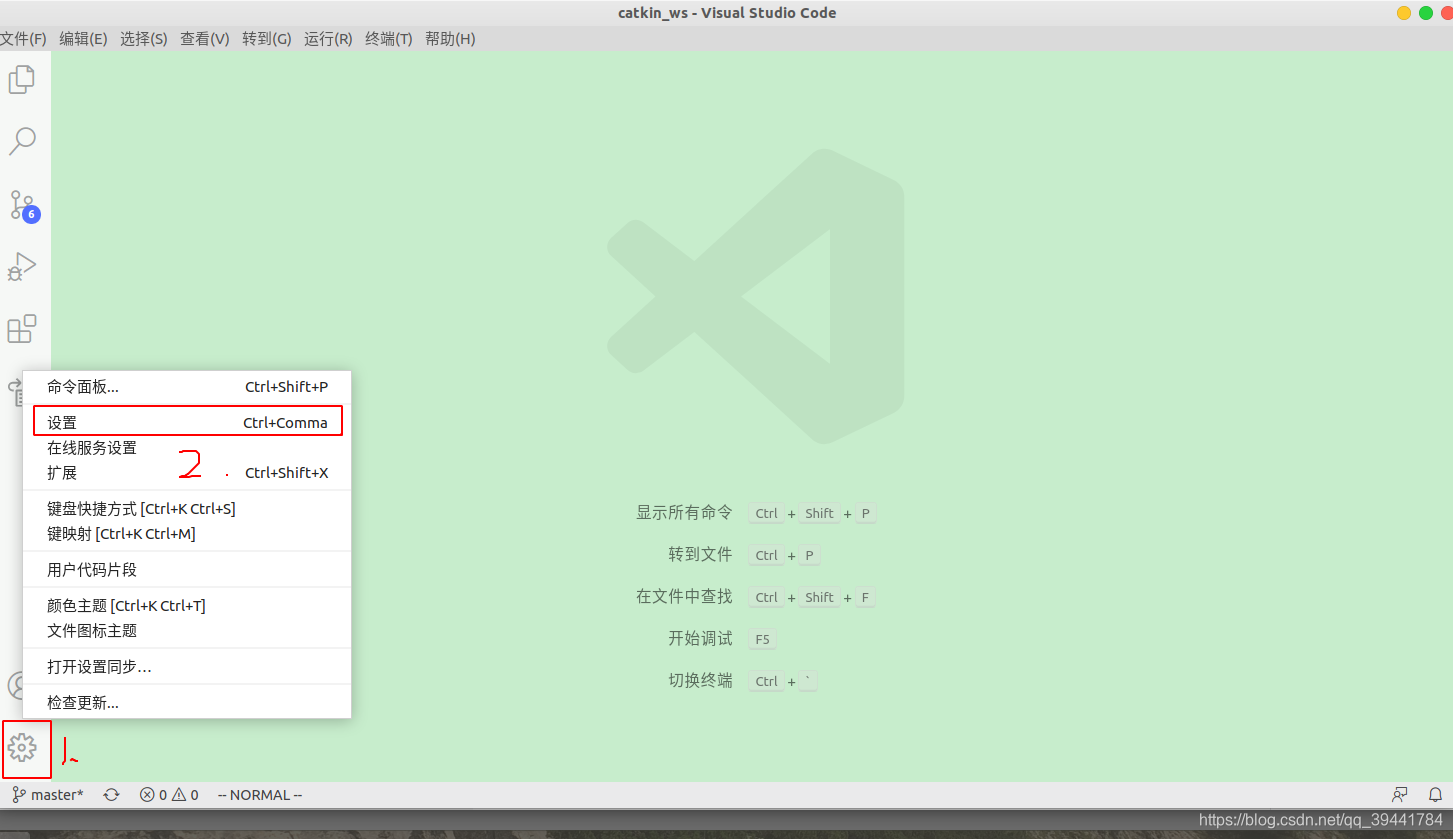Image resolution: width=1453 pixels, height=839 pixels.
Task: Open Source Control view with badge 6
Action: (24, 205)
